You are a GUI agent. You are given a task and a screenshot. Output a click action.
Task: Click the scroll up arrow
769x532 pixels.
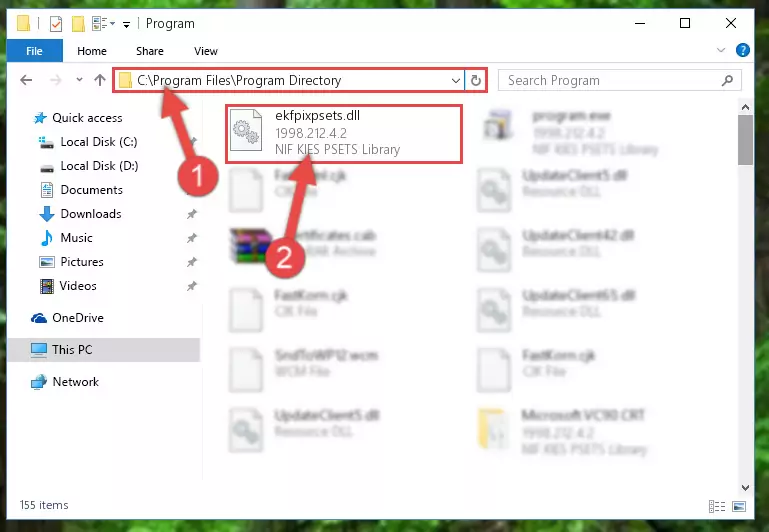point(745,107)
